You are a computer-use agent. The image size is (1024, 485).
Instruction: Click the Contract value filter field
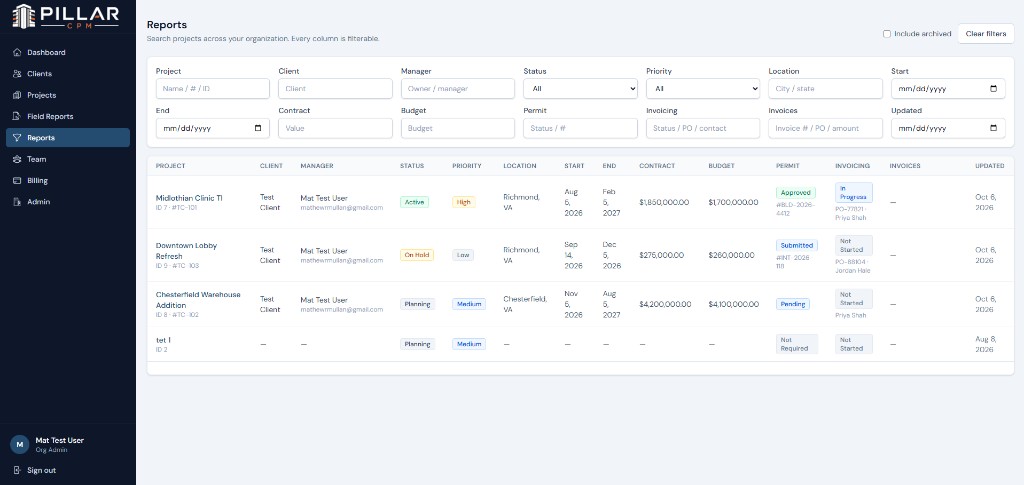(335, 128)
